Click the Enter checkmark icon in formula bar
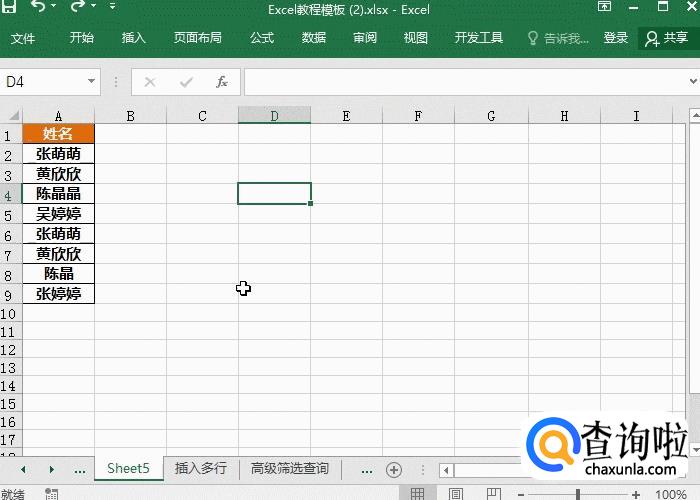Viewport: 700px width, 500px height. [186, 82]
